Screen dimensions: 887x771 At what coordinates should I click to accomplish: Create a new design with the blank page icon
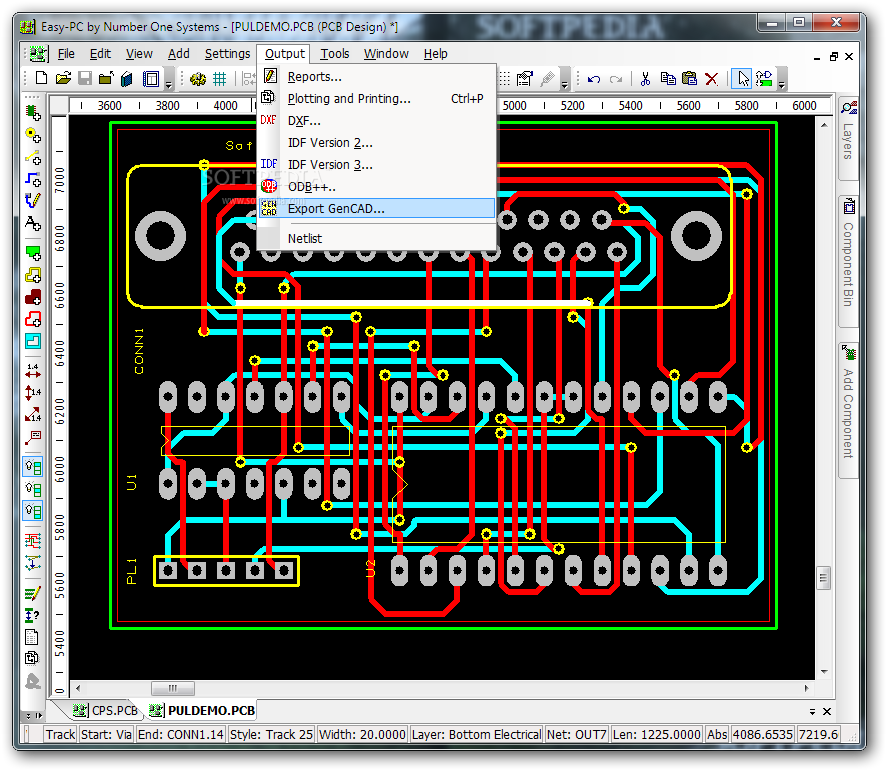41,78
